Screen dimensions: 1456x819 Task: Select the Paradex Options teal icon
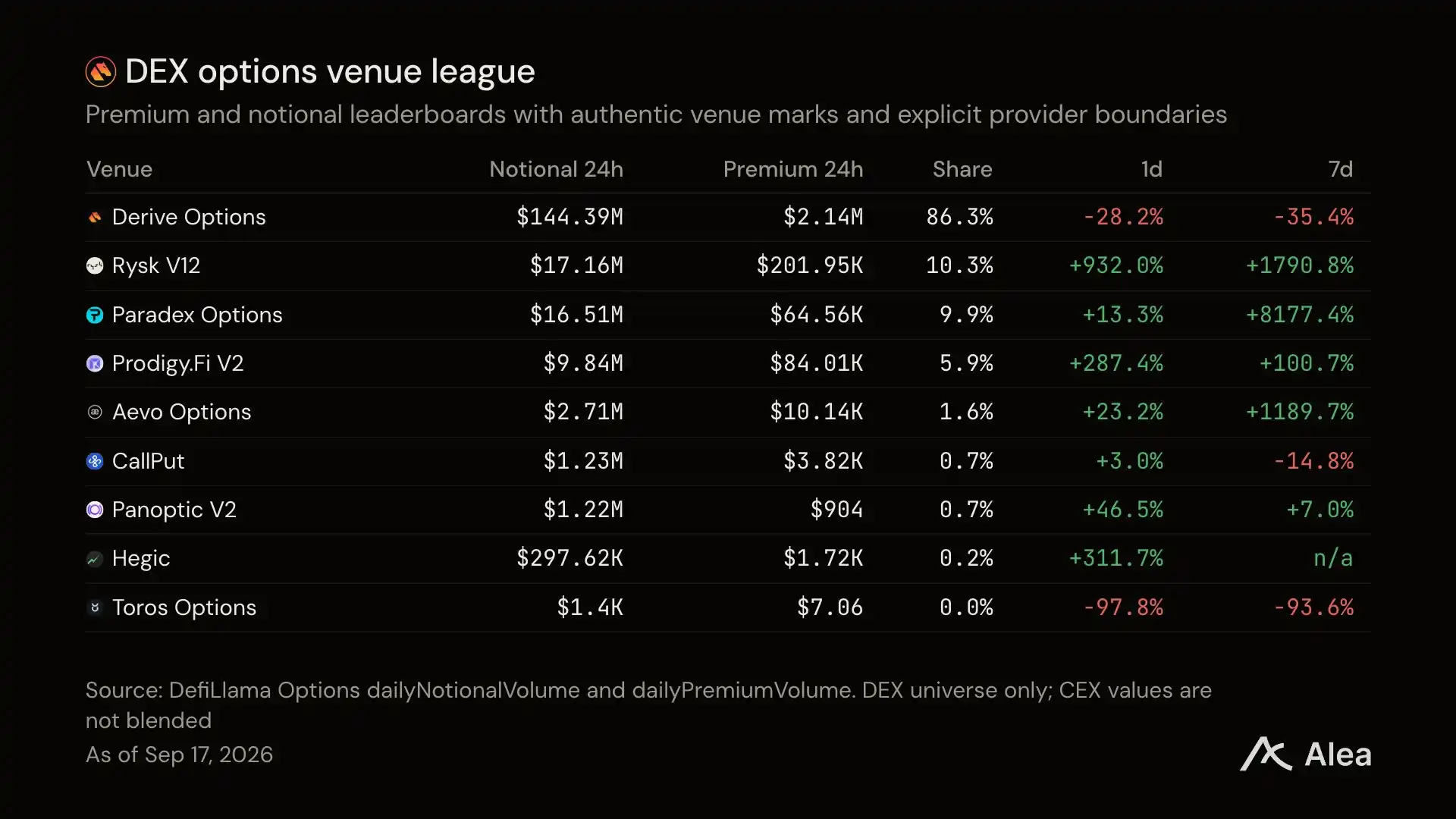(x=95, y=315)
